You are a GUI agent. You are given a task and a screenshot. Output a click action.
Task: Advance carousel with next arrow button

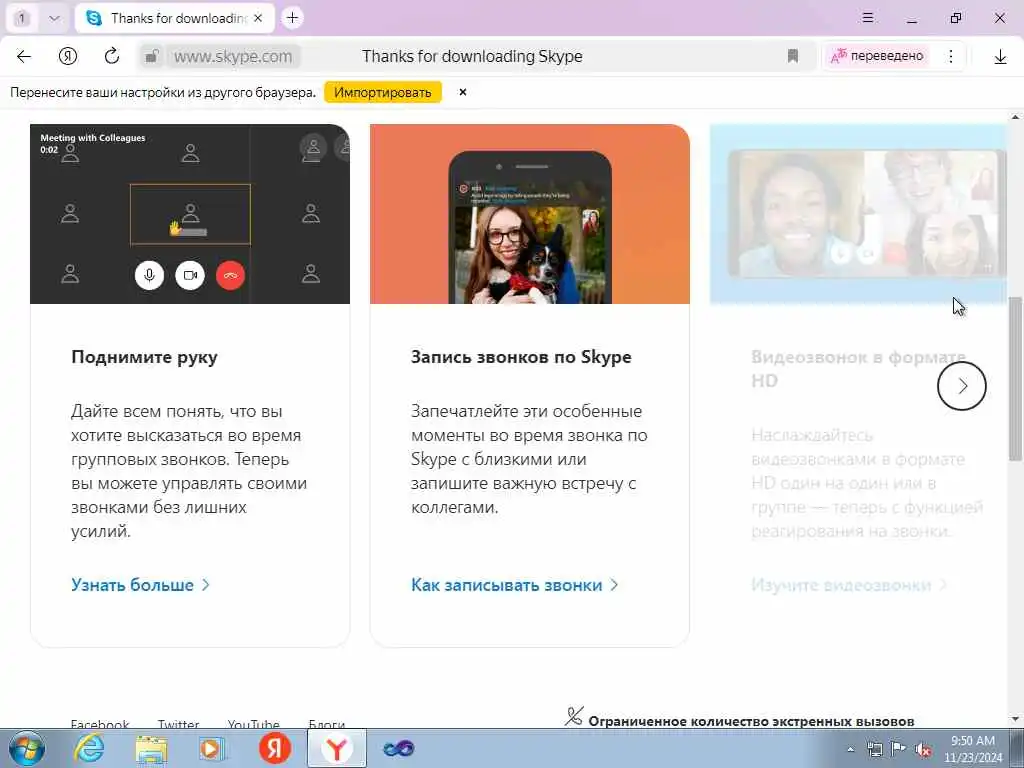tap(961, 386)
